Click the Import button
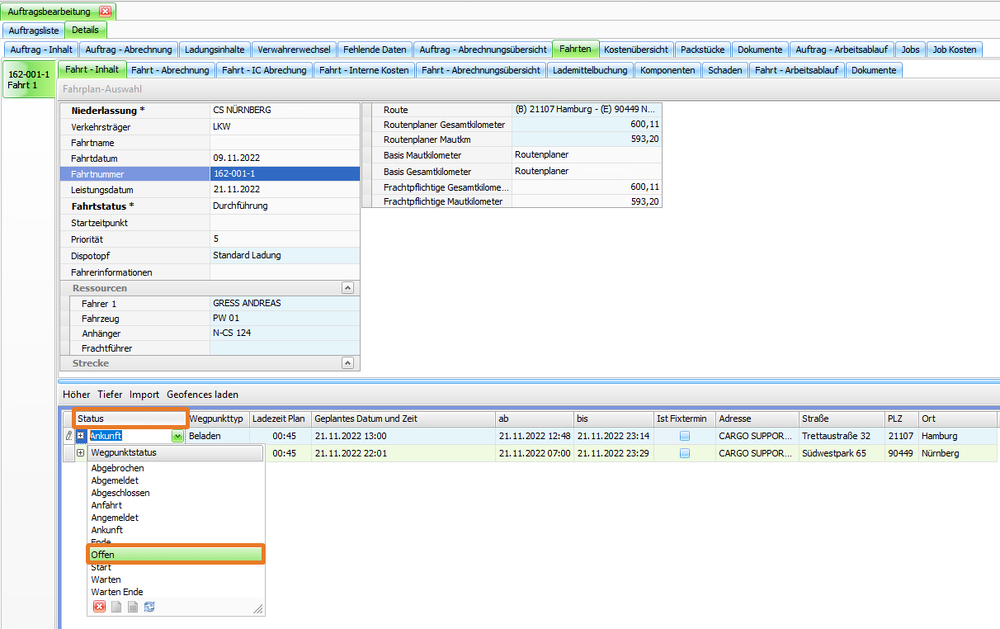 [x=144, y=394]
